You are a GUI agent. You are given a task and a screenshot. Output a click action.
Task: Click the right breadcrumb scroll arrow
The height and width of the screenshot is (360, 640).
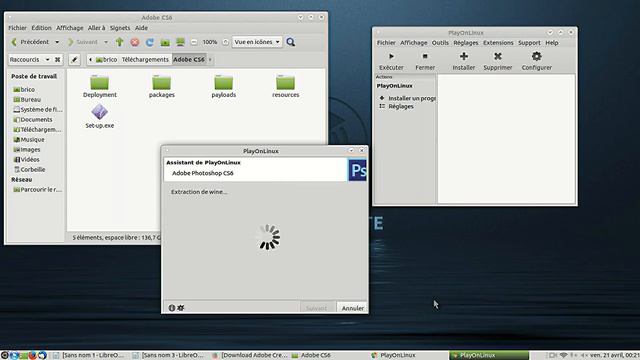click(210, 60)
